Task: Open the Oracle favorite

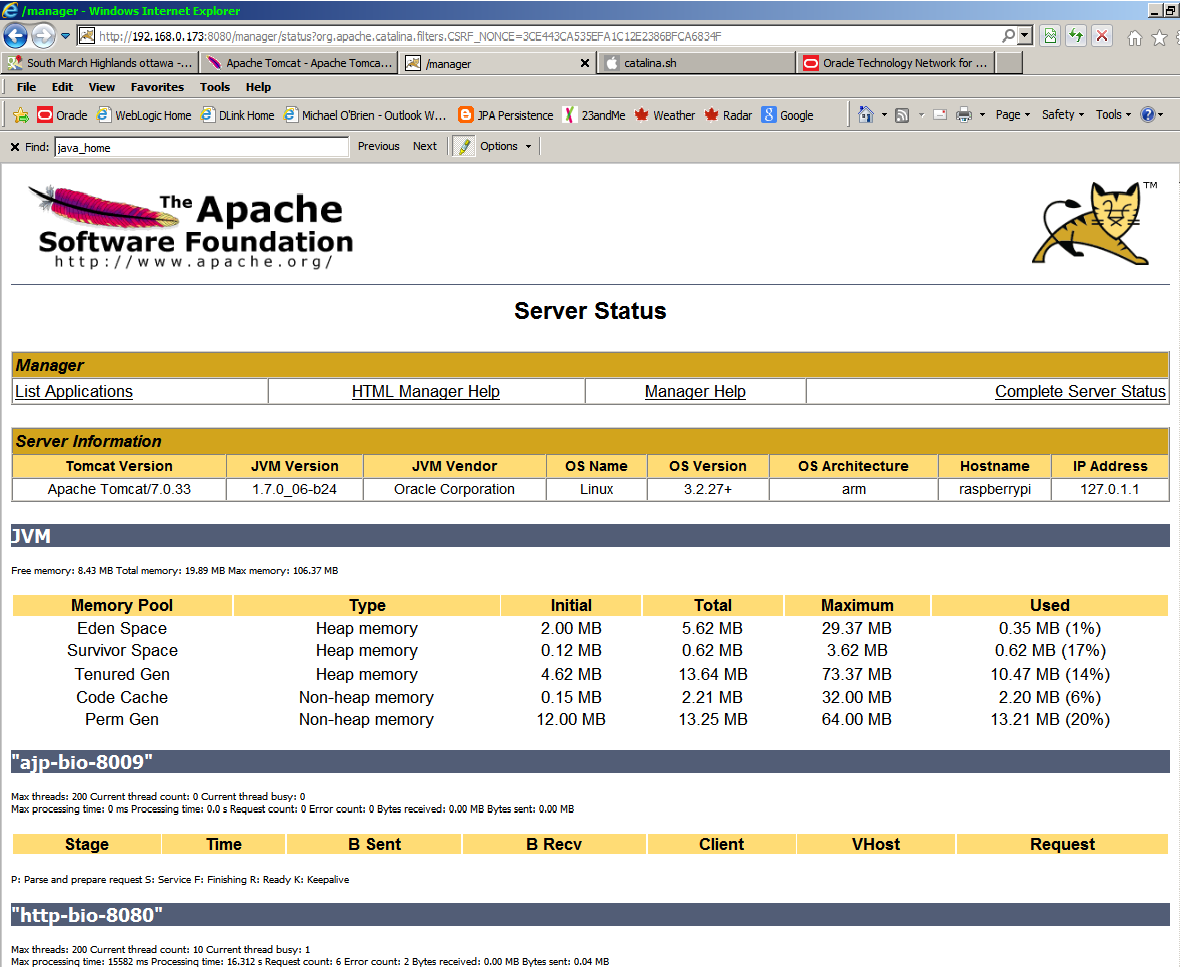Action: (x=63, y=115)
